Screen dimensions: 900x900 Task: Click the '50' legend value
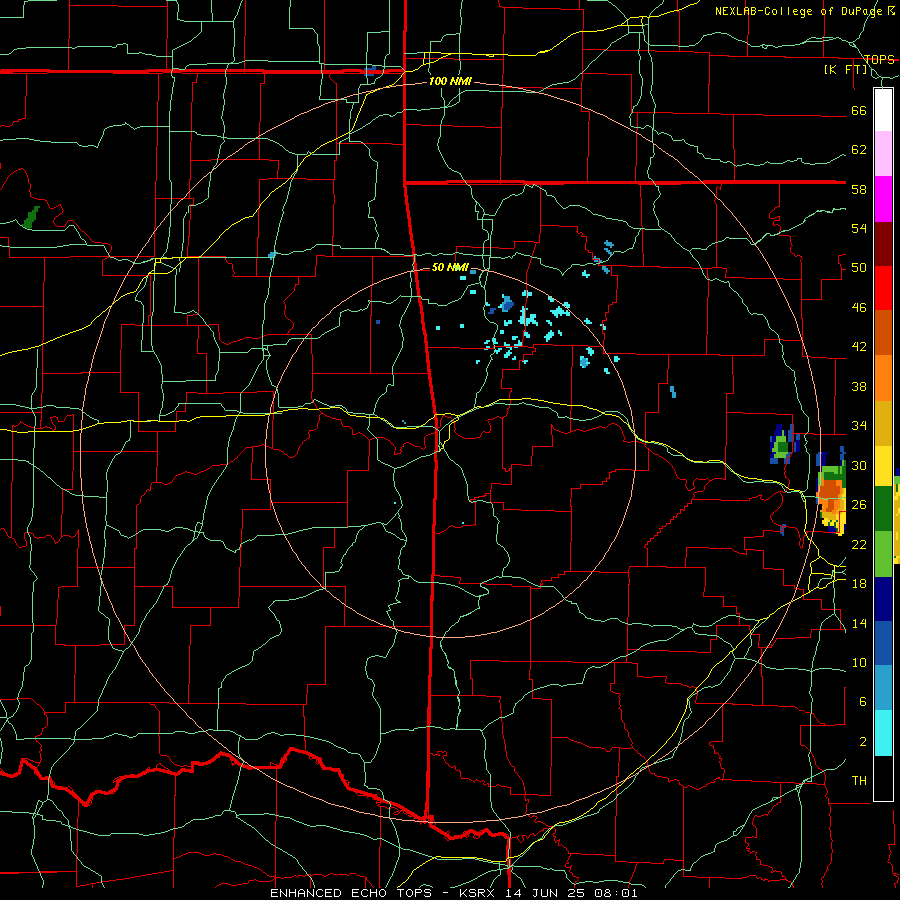(859, 268)
